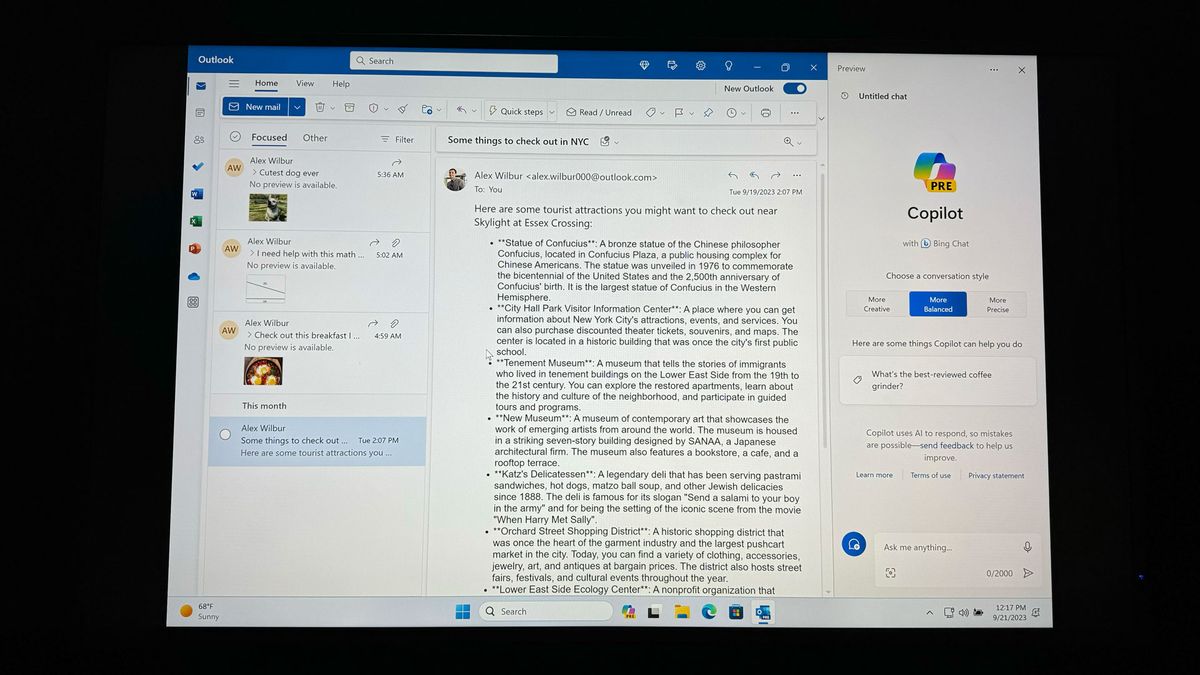This screenshot has width=1200, height=675.
Task: Start a new topic in Copilot
Action: coord(853,544)
